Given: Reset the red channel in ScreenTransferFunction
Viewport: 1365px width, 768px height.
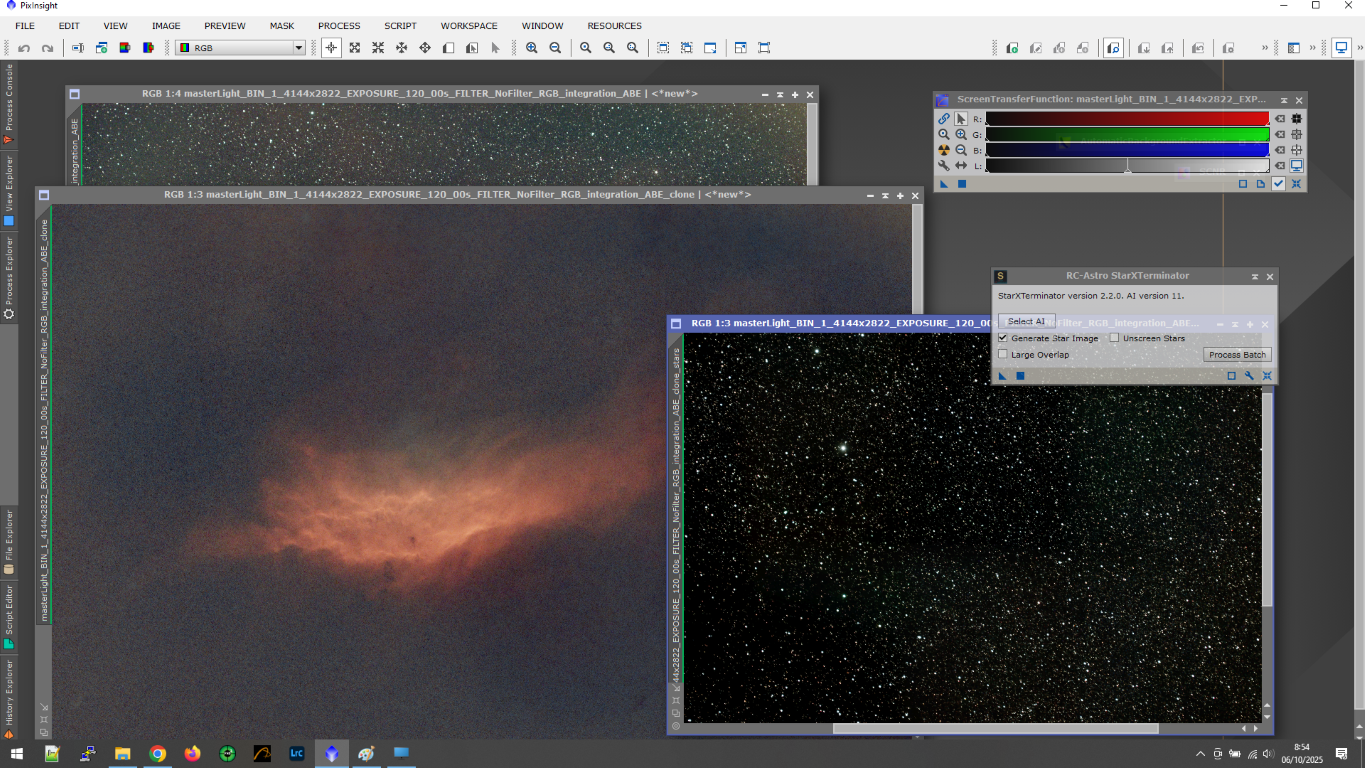Looking at the screenshot, I should tap(1279, 119).
